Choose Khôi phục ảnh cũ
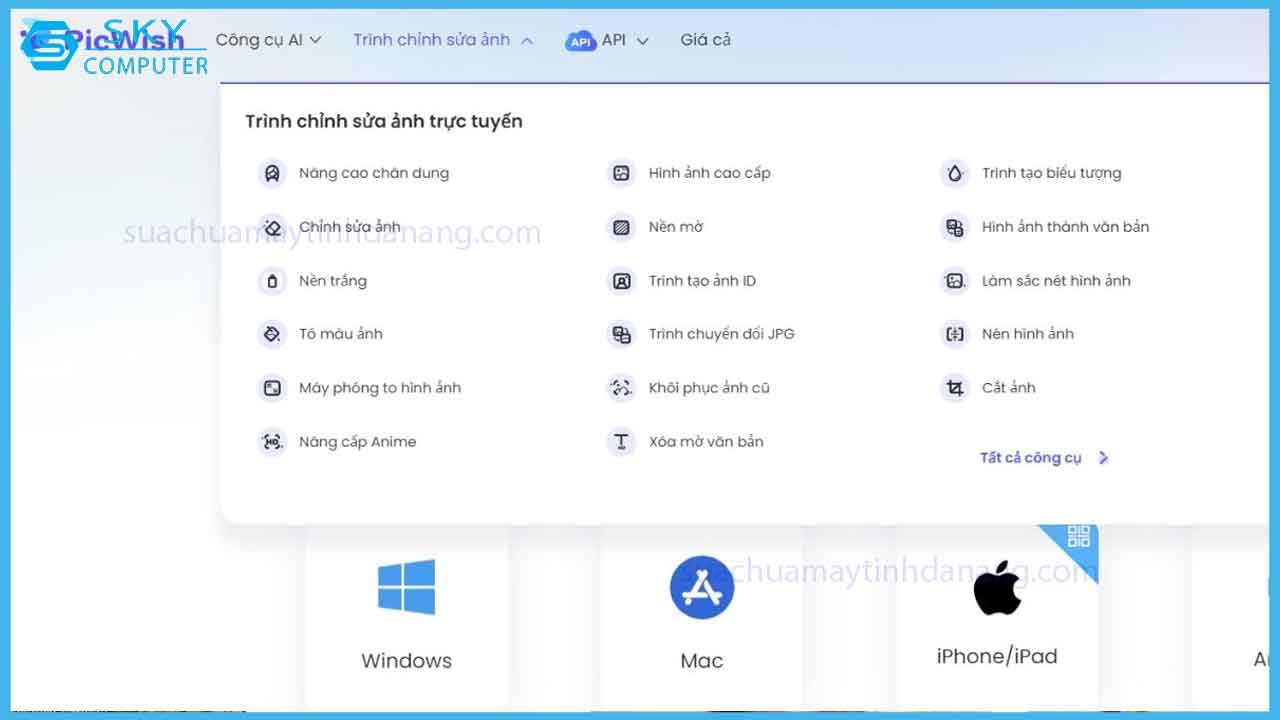 pos(709,388)
